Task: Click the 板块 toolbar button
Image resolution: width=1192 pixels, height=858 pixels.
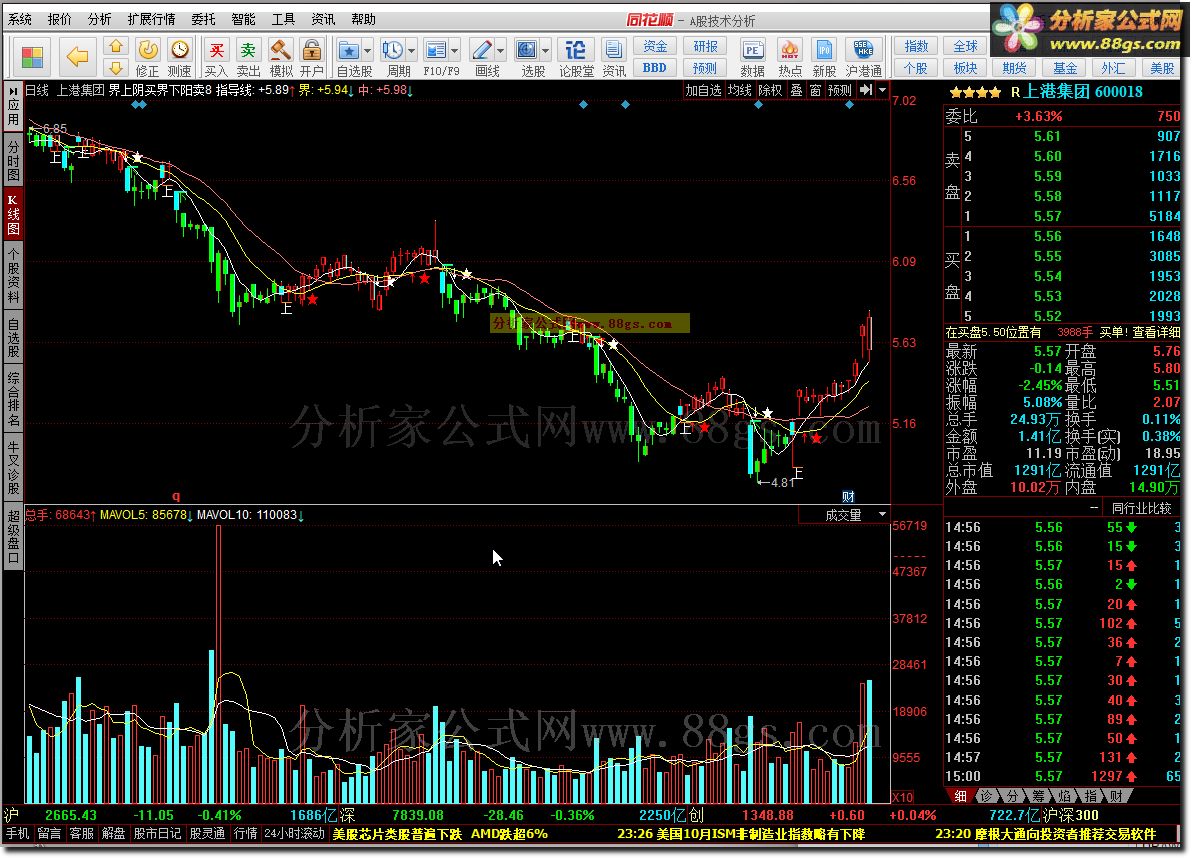Action: (x=965, y=68)
